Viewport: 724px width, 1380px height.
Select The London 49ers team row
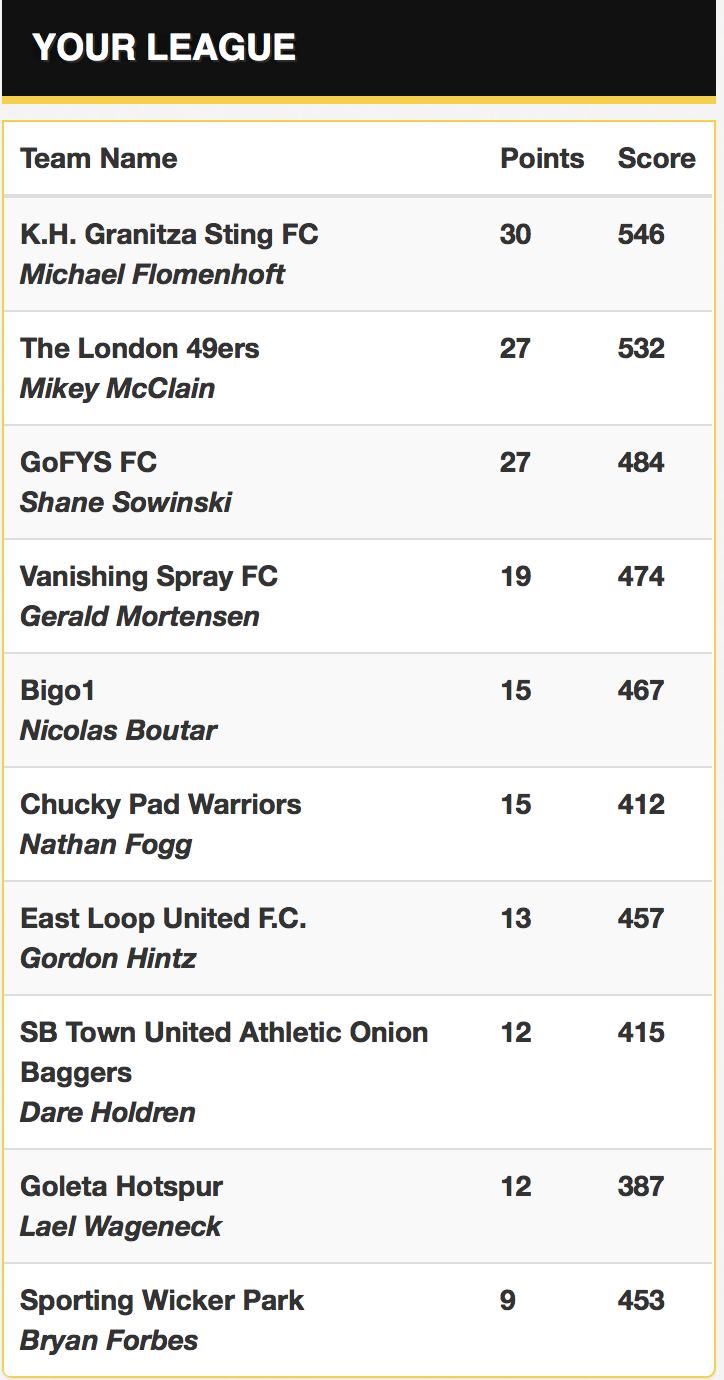tap(359, 368)
